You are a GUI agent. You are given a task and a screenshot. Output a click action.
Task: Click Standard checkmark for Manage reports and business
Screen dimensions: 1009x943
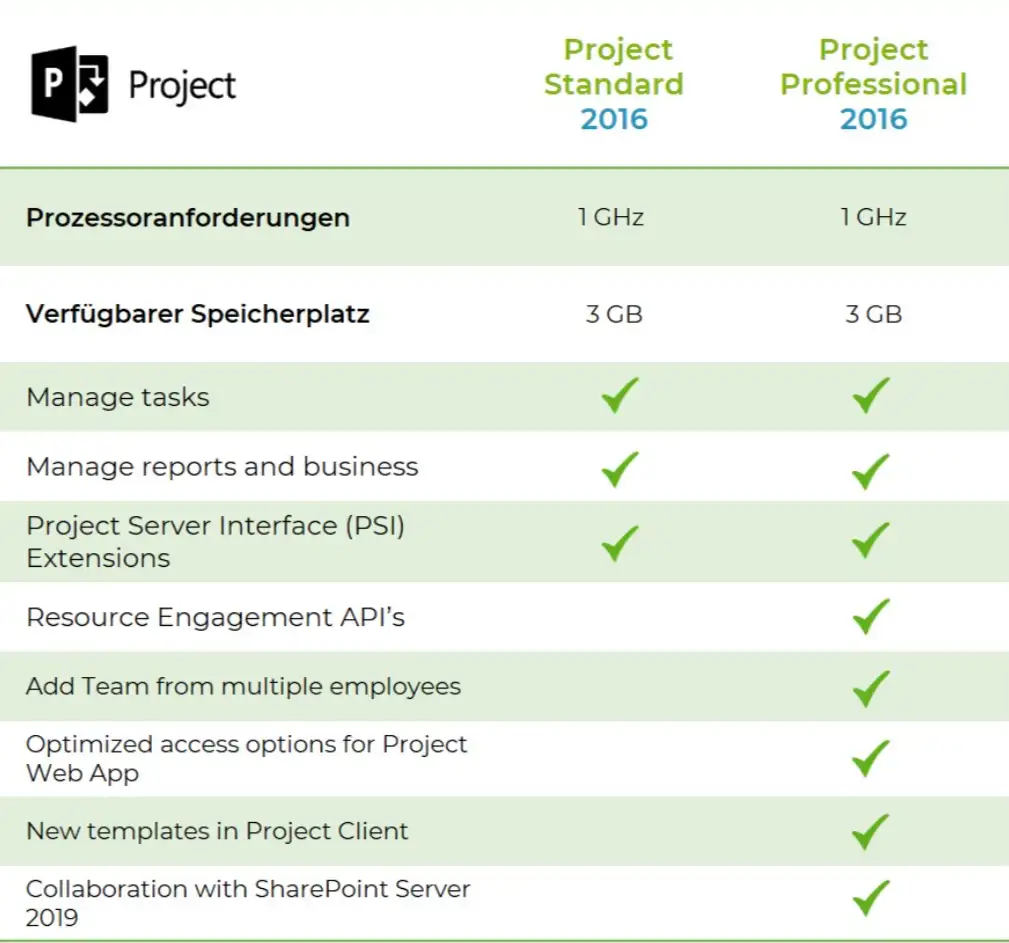coord(620,467)
